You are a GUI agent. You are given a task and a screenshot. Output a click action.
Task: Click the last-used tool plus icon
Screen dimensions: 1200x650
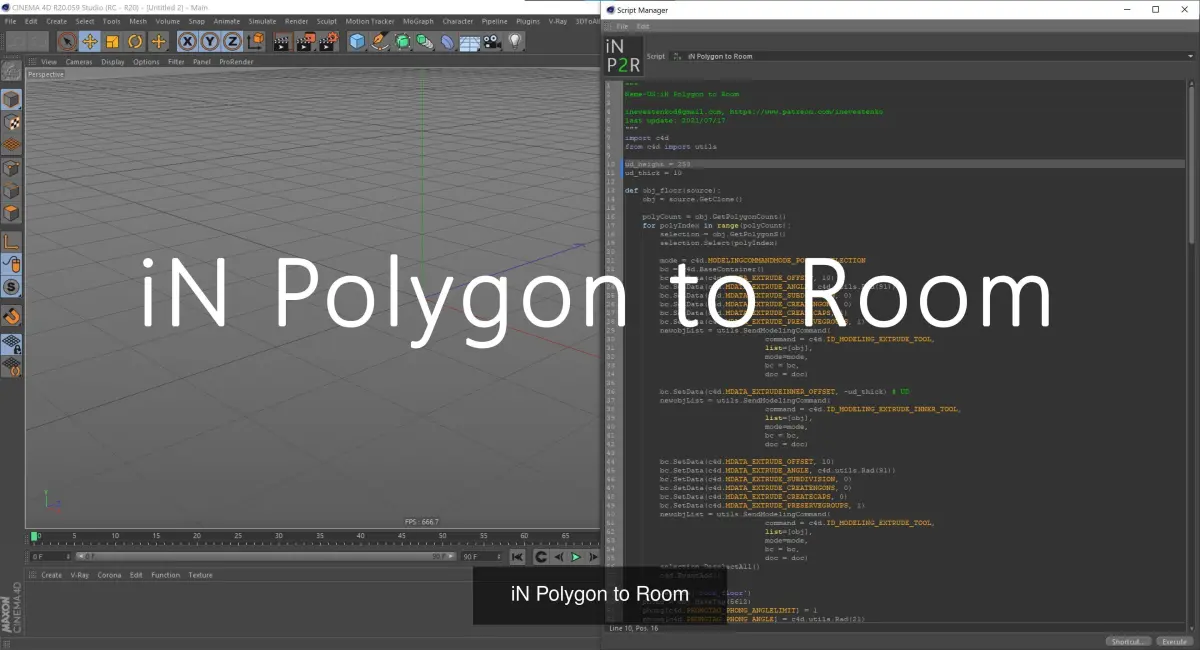(158, 41)
